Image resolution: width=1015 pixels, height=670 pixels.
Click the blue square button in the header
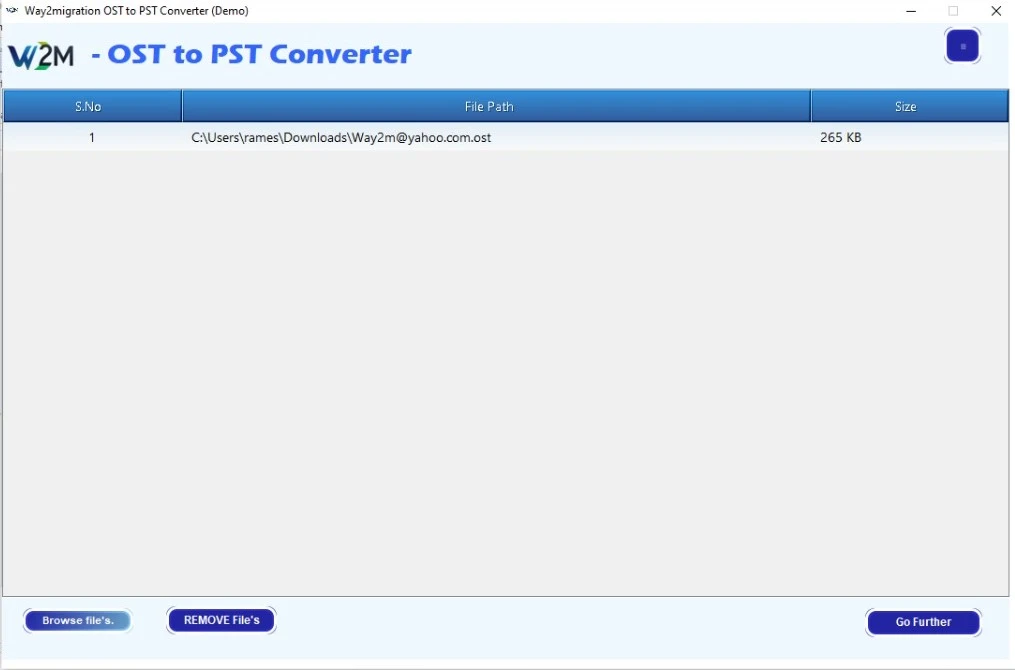click(962, 46)
